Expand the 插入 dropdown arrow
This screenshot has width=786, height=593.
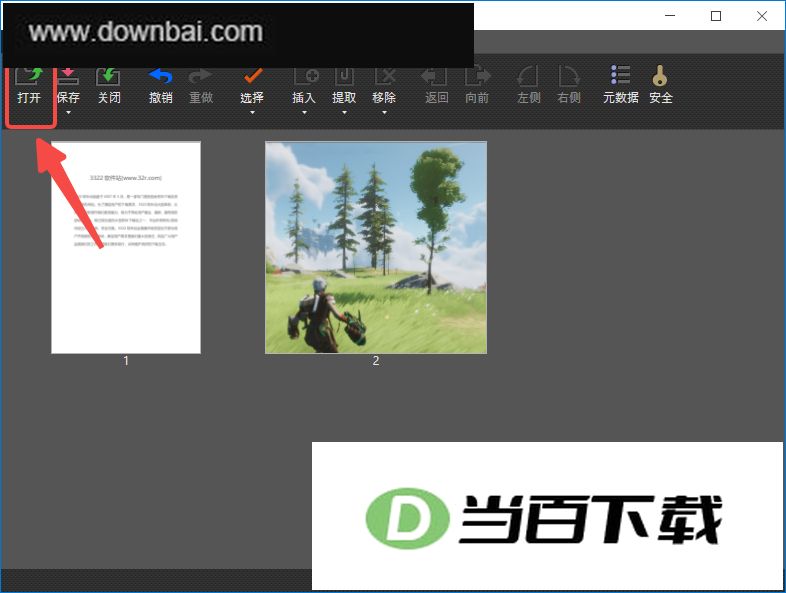click(x=304, y=113)
